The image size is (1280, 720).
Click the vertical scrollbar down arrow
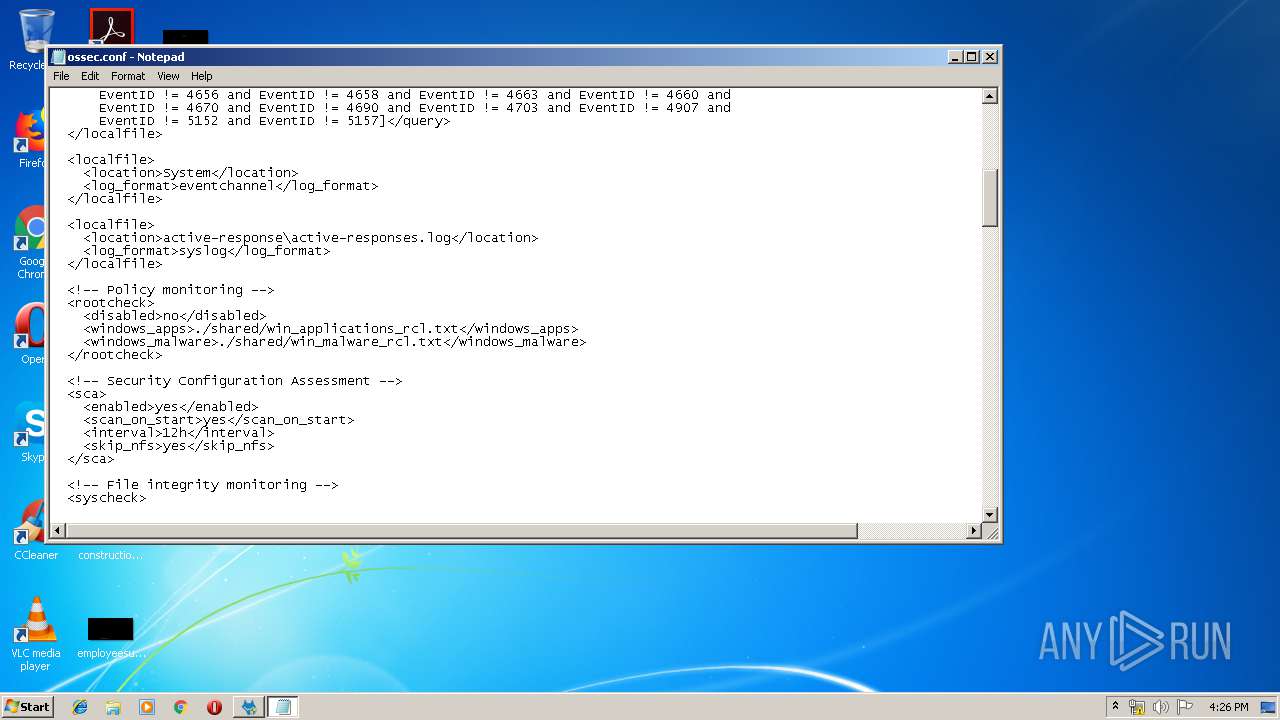(x=990, y=515)
